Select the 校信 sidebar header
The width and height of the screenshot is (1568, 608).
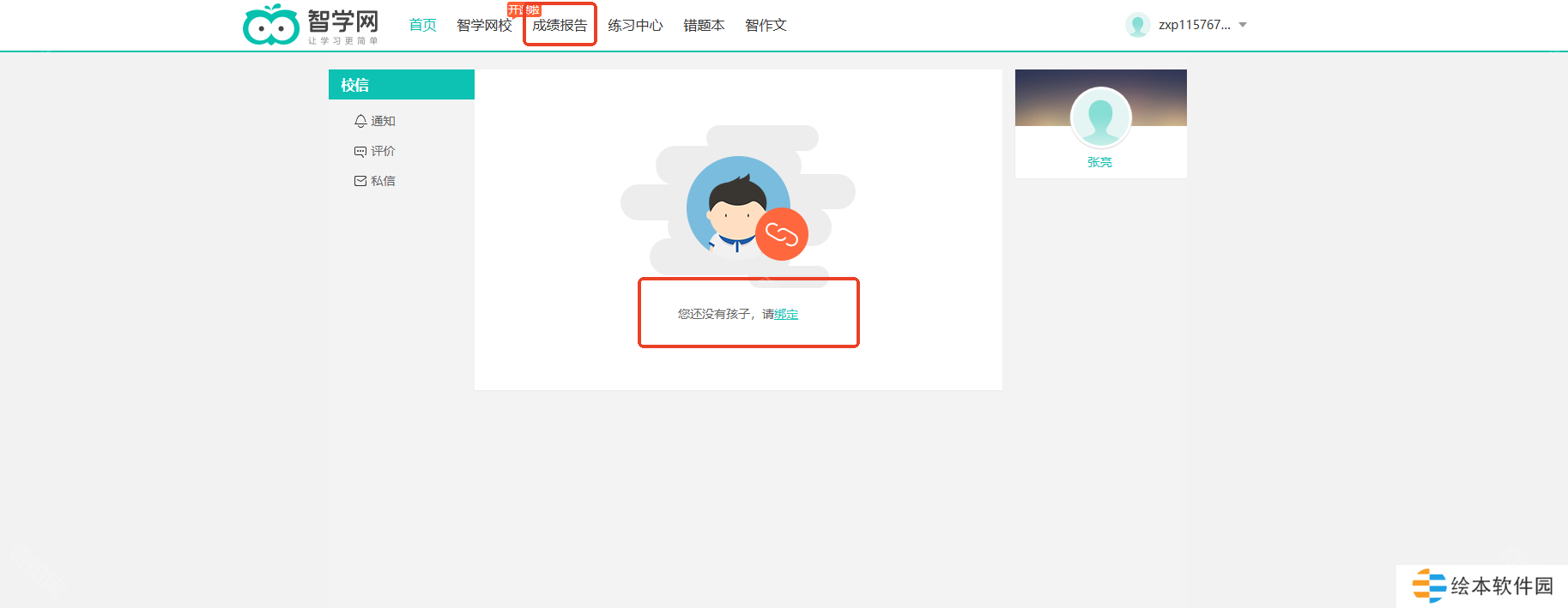tap(355, 85)
